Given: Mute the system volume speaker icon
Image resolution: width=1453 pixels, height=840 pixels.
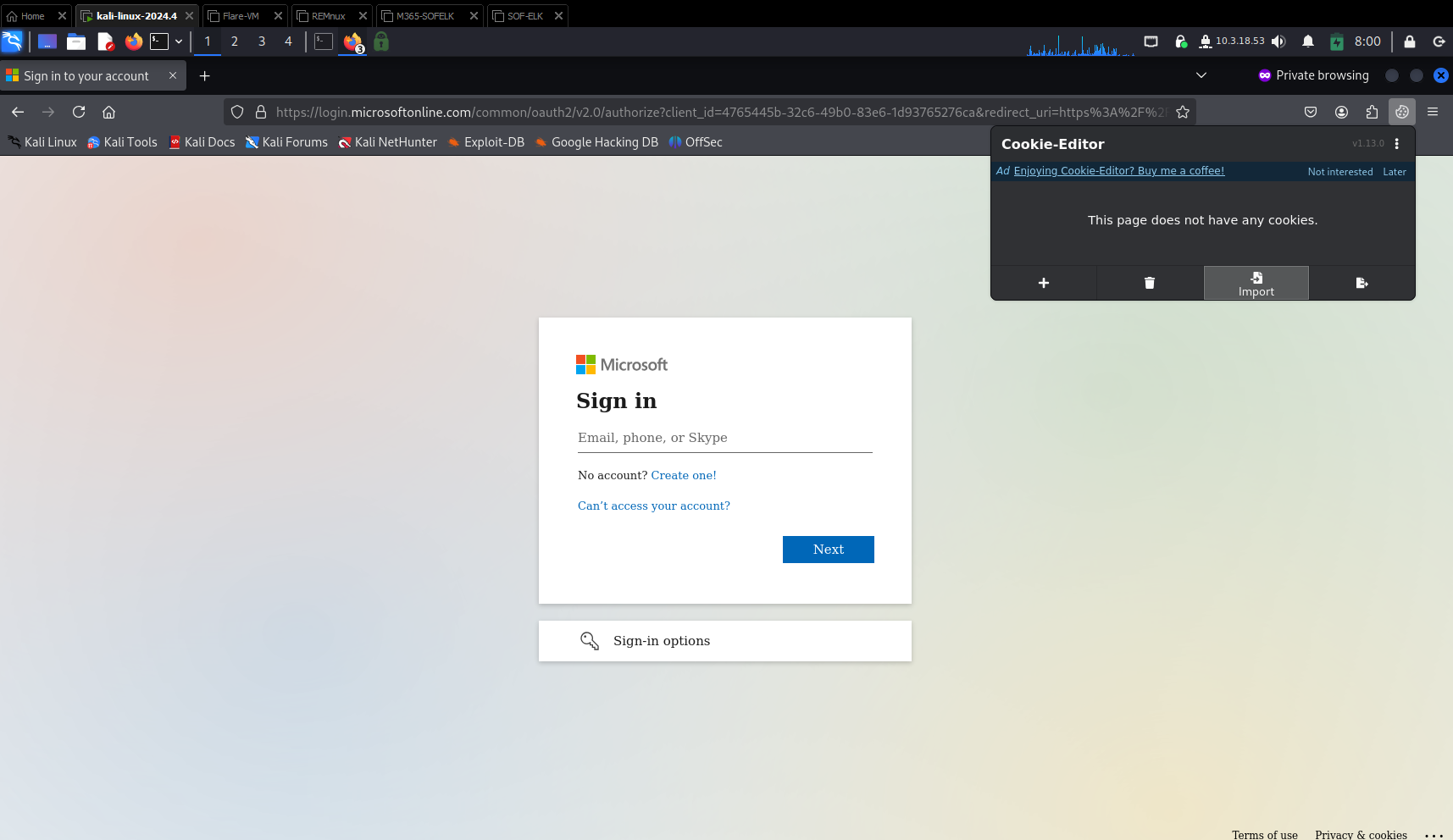Looking at the screenshot, I should click(1279, 41).
